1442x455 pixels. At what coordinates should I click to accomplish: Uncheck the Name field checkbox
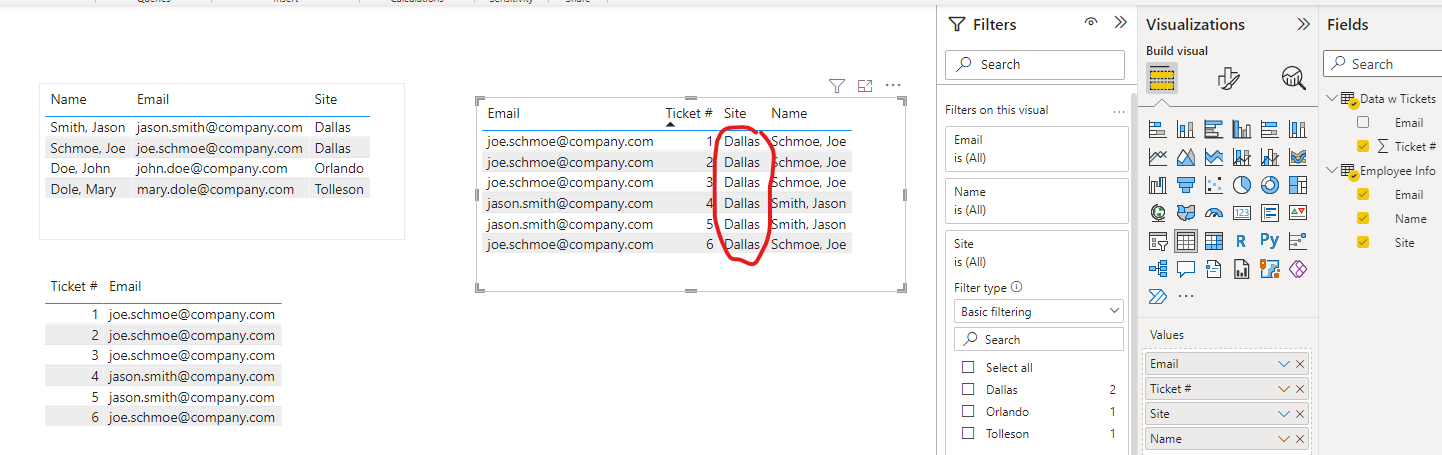(x=1363, y=218)
